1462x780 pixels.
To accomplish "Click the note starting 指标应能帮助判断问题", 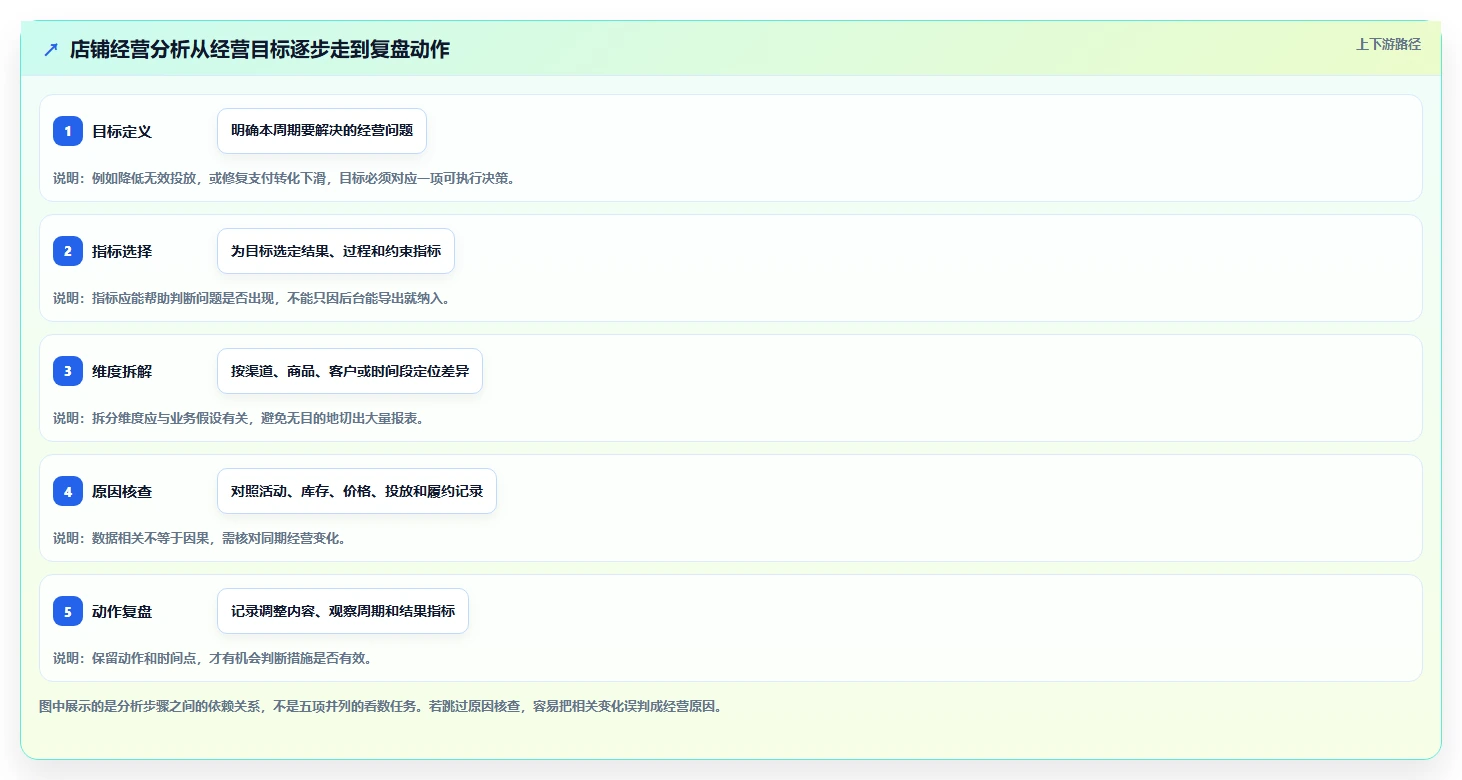I will pos(252,298).
